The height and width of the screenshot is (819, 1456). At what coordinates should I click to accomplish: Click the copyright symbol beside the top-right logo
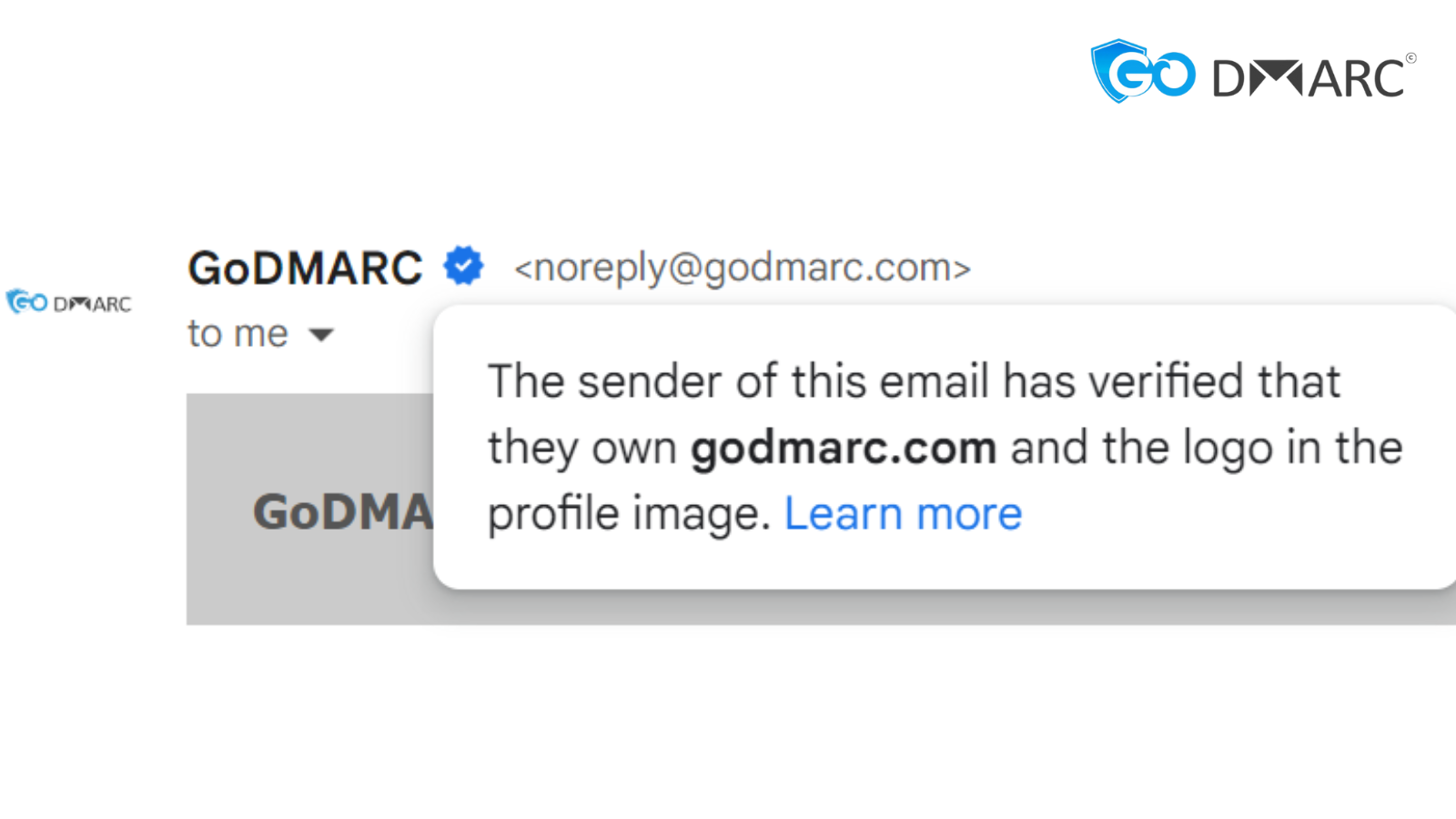tap(1410, 58)
